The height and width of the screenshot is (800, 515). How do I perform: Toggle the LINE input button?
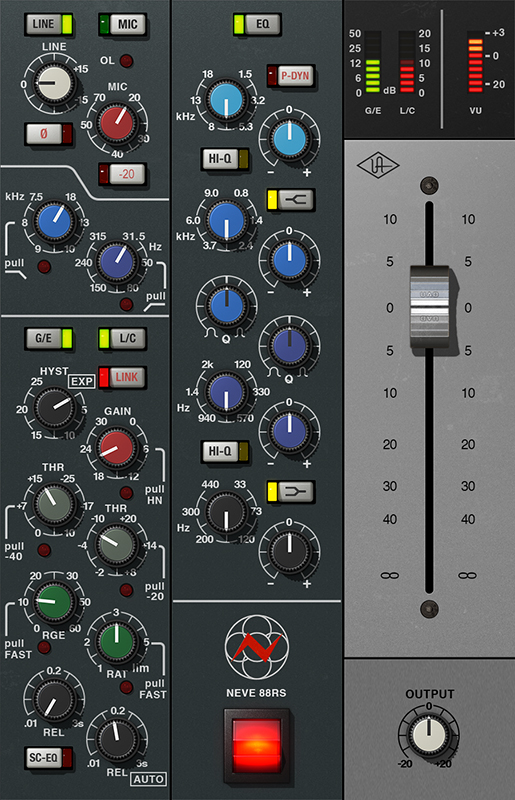click(49, 24)
